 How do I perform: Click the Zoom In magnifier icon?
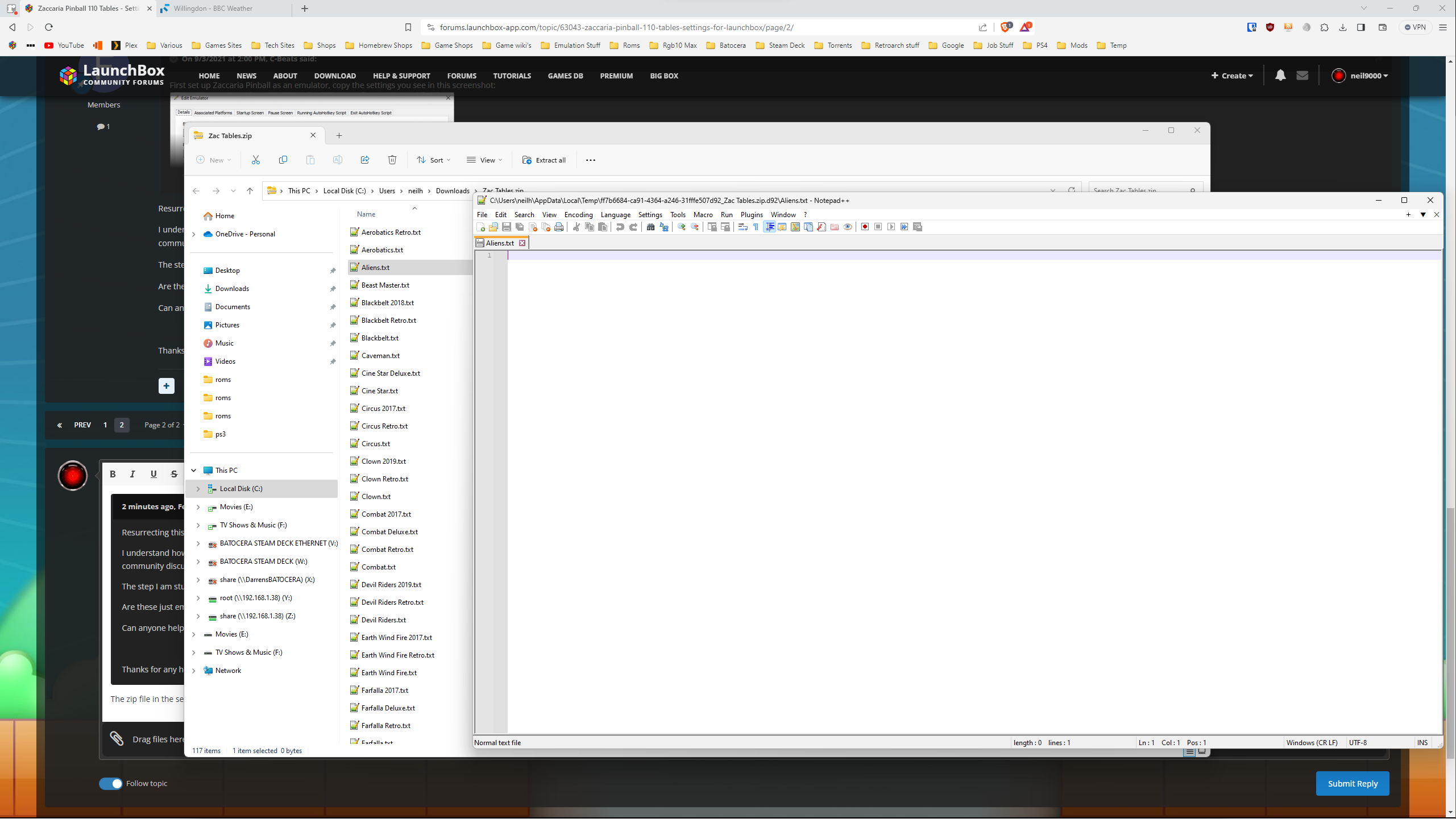coord(682,227)
